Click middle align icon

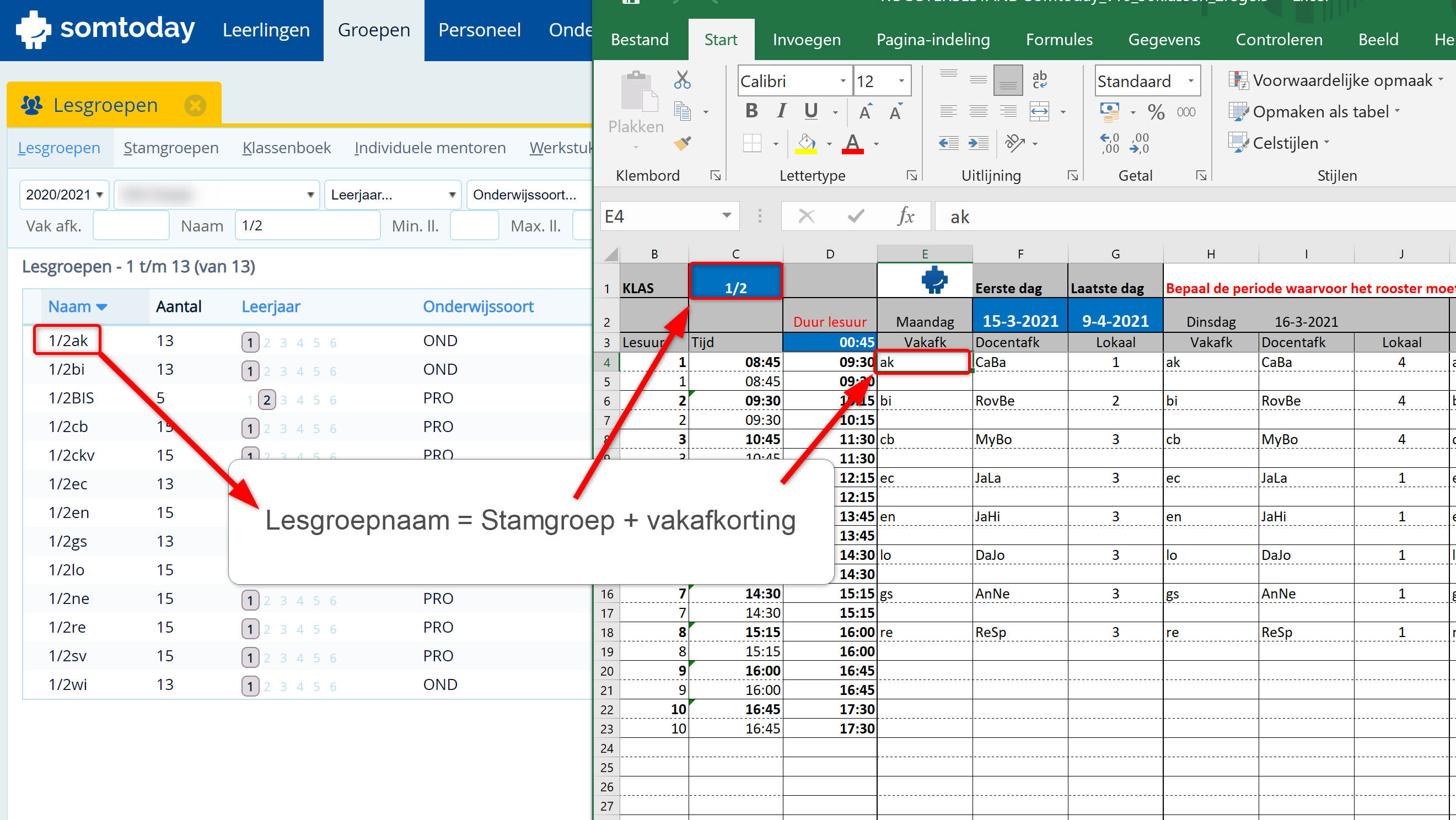[979, 80]
